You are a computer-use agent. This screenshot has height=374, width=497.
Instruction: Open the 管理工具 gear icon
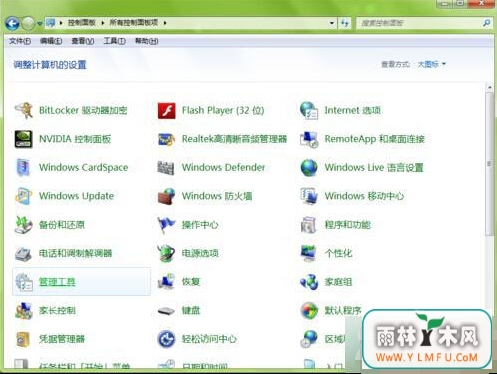pyautogui.click(x=24, y=282)
